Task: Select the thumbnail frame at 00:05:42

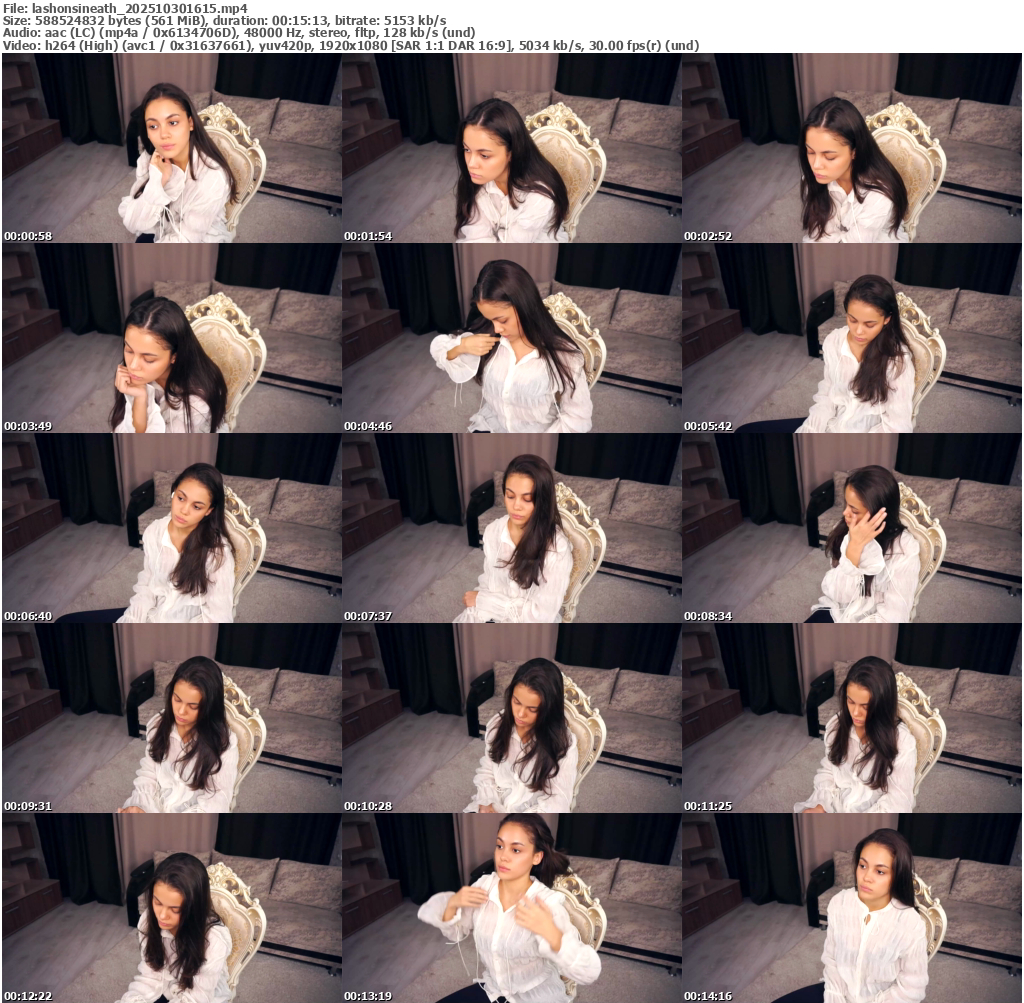Action: [852, 338]
